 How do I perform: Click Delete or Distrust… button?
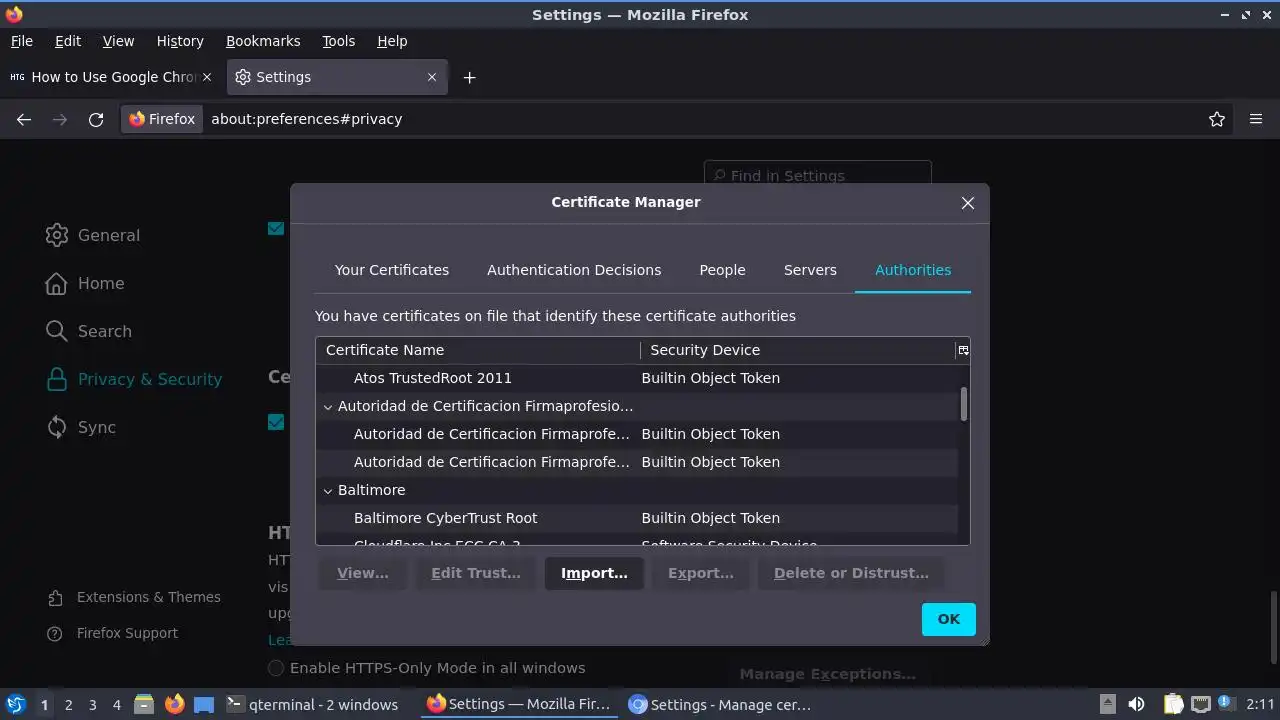[x=851, y=573]
